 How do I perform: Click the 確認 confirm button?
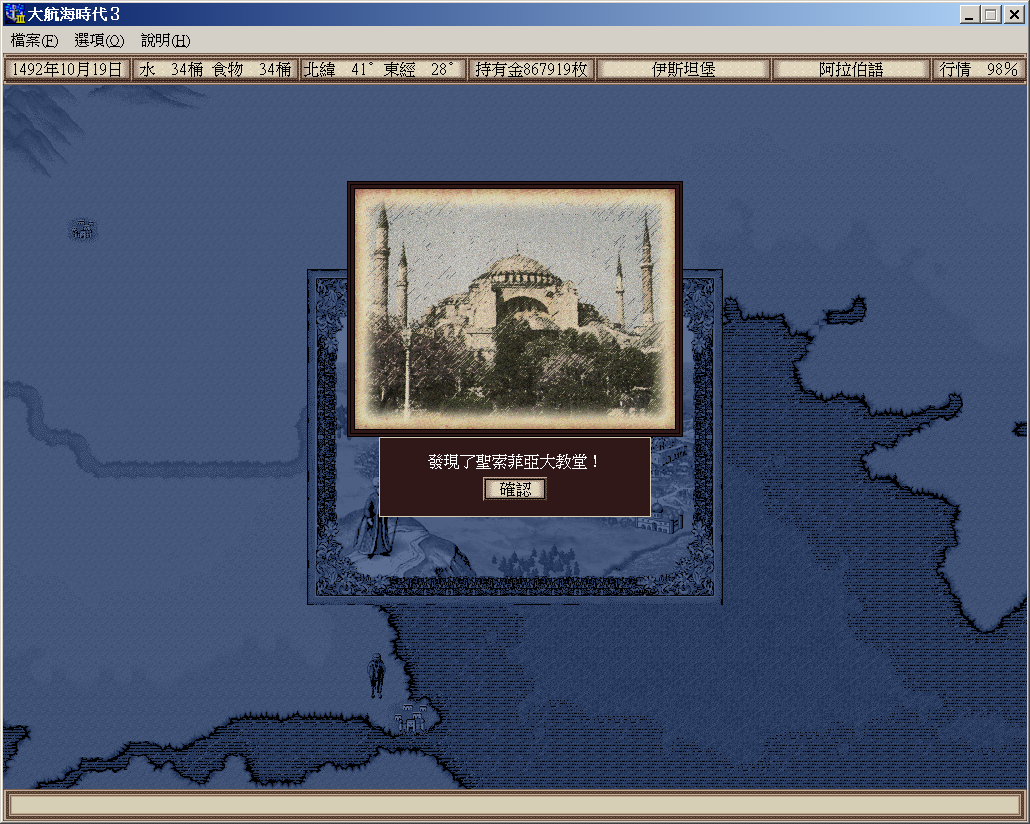(515, 489)
